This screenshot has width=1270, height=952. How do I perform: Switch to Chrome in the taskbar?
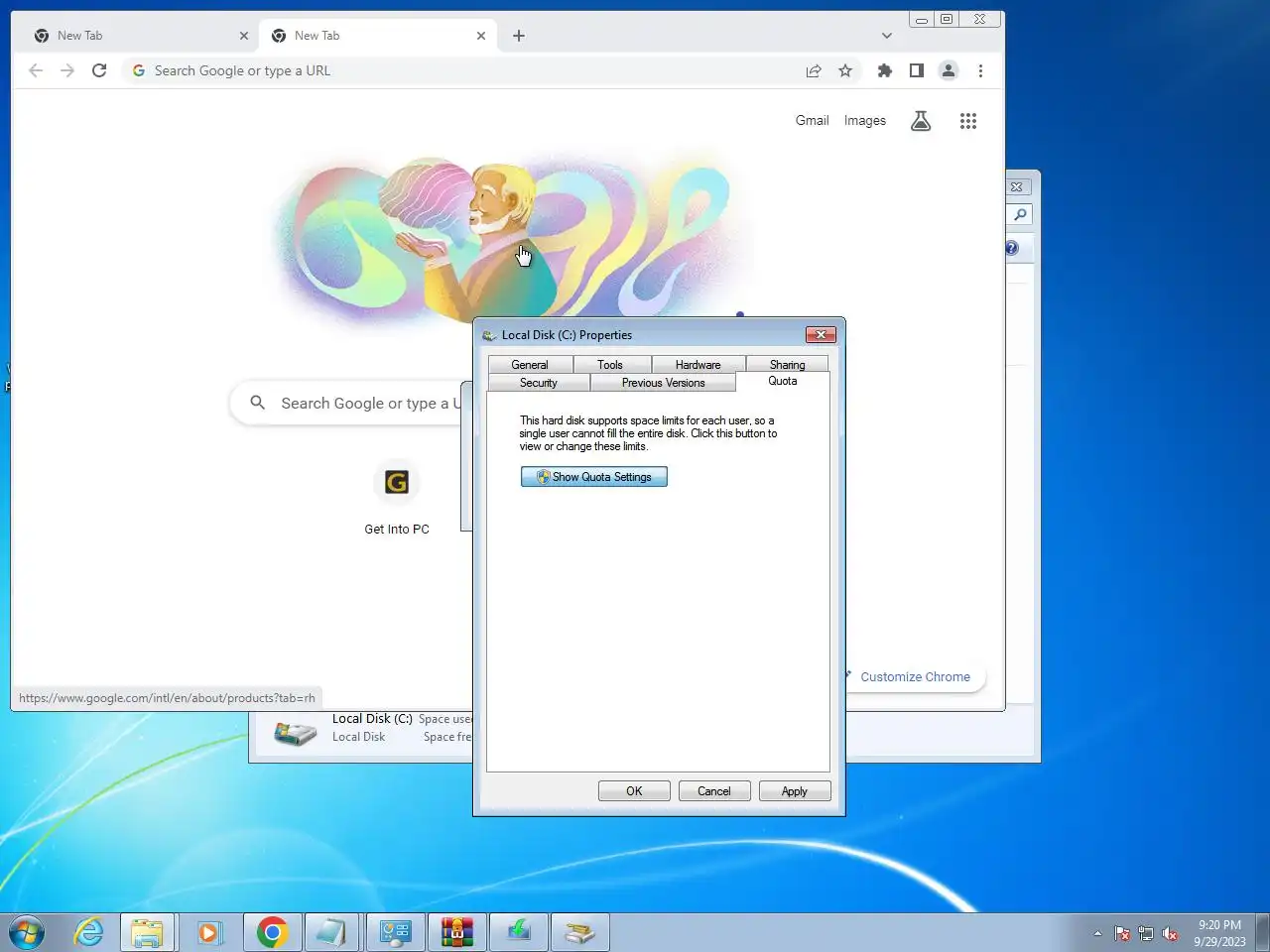click(272, 932)
